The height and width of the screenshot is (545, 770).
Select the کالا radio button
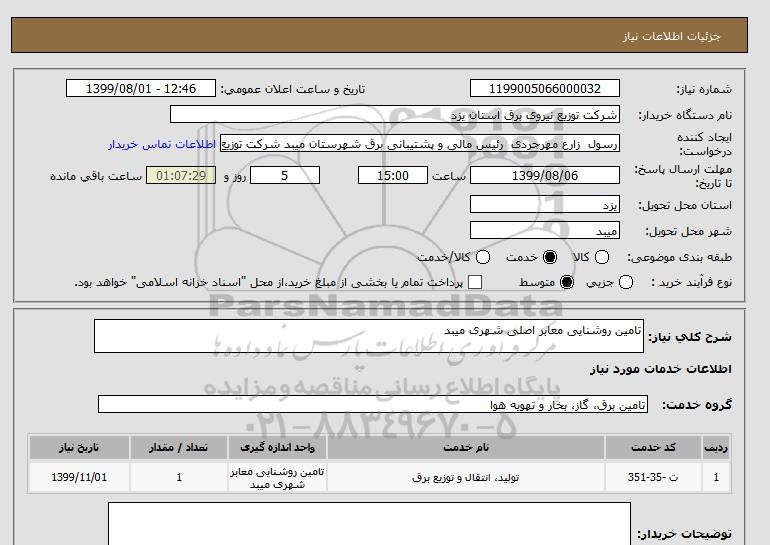point(602,257)
